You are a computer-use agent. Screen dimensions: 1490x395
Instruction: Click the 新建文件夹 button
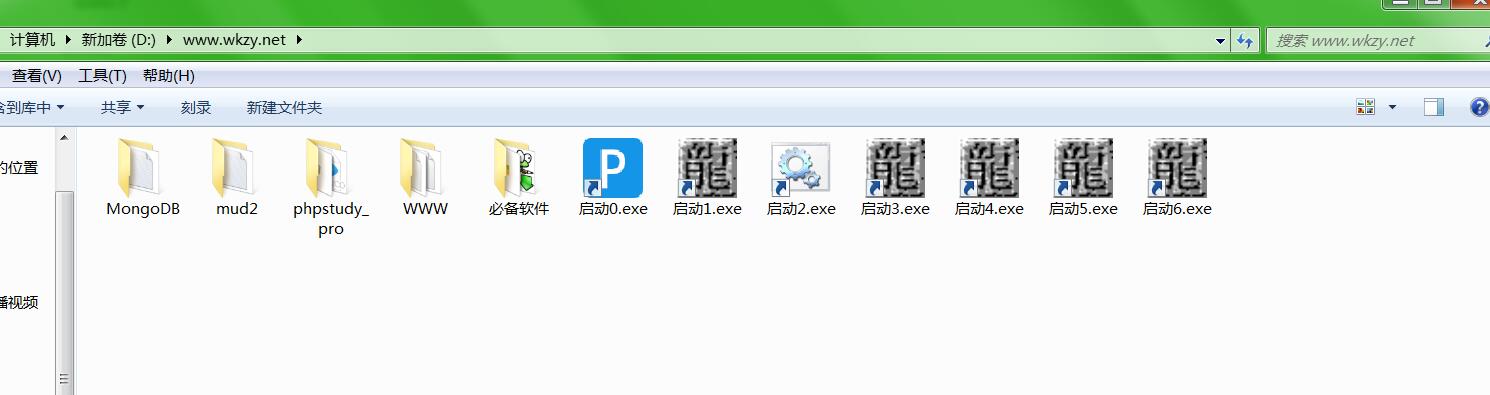tap(284, 107)
